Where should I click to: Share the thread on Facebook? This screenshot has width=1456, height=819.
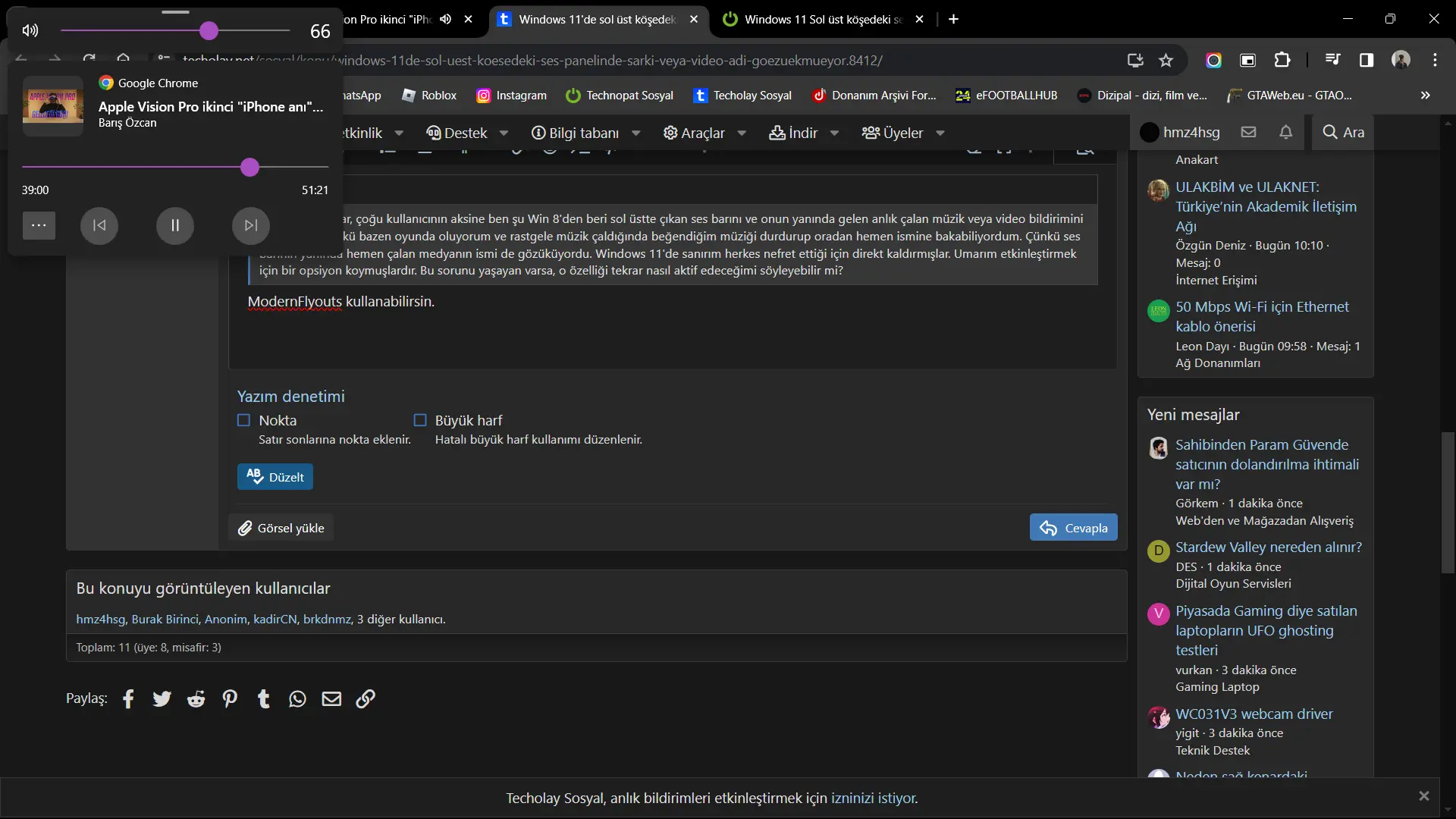coord(128,698)
